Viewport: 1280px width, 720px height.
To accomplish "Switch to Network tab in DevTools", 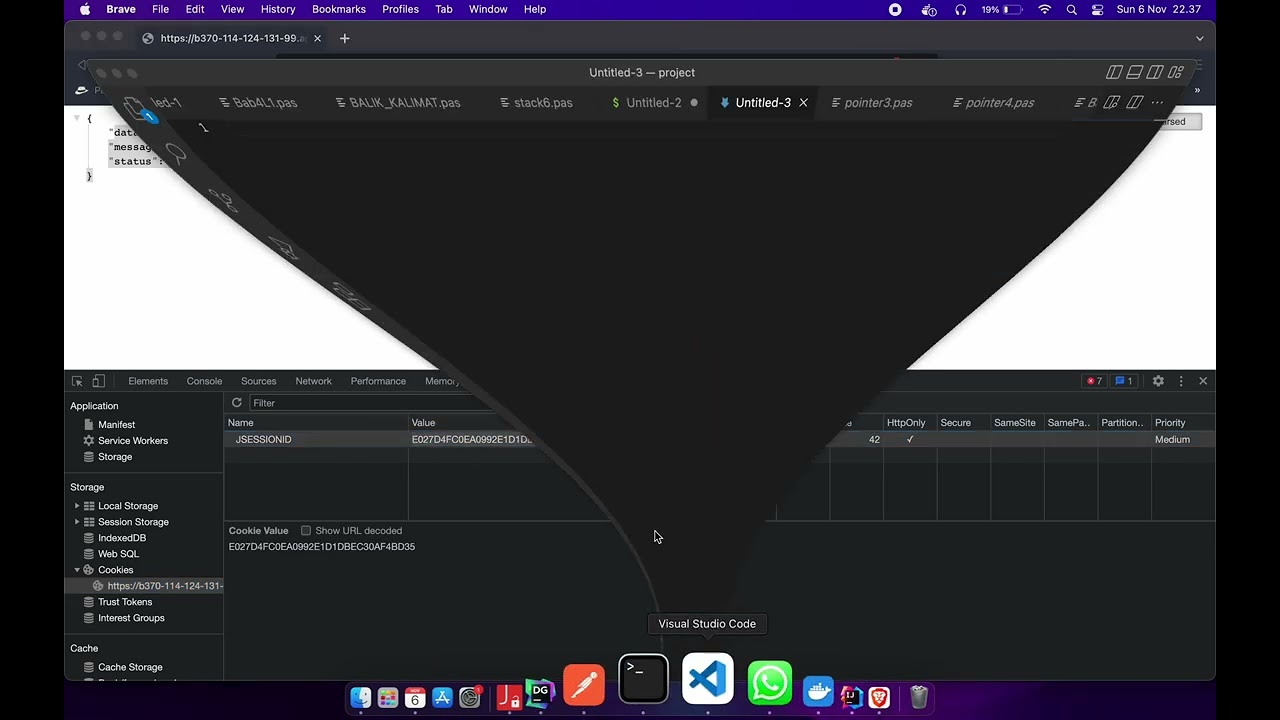I will tap(313, 381).
